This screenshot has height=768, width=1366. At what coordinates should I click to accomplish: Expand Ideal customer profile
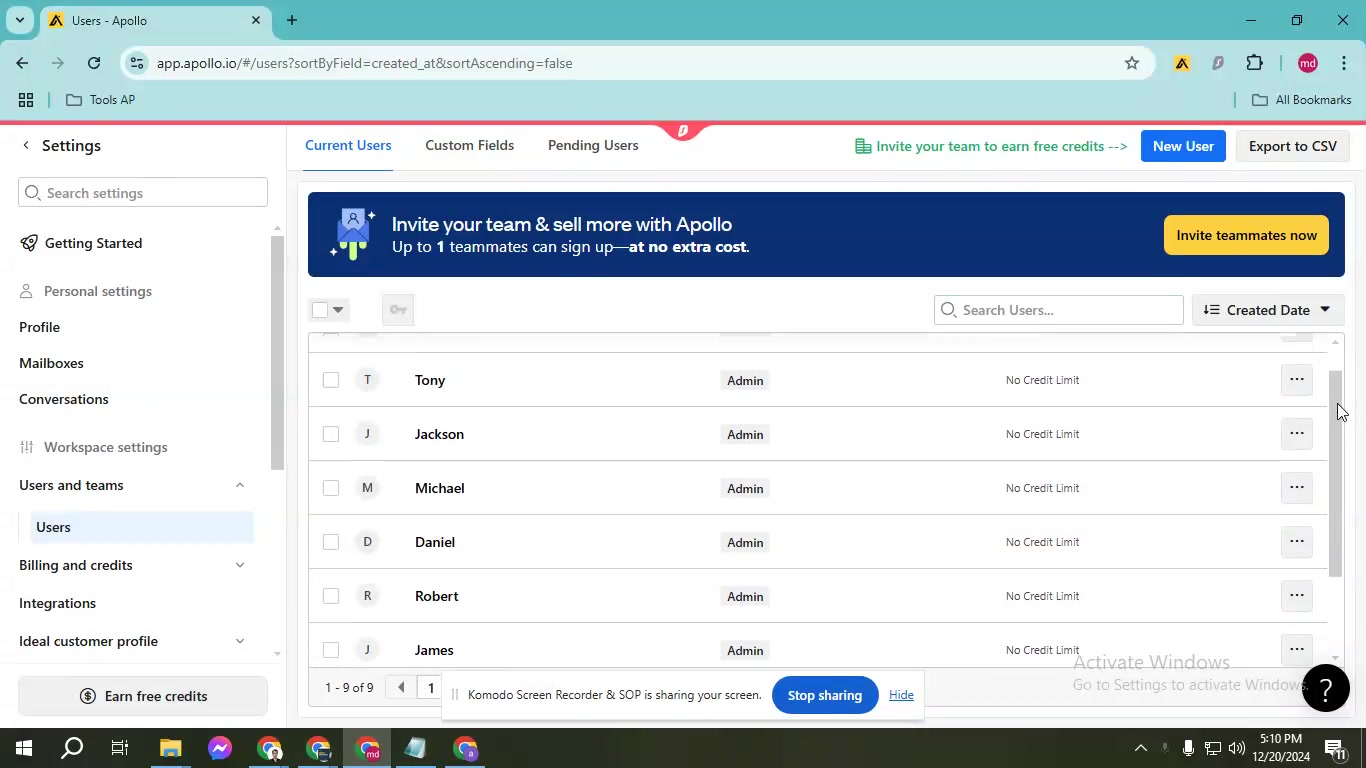(x=240, y=641)
